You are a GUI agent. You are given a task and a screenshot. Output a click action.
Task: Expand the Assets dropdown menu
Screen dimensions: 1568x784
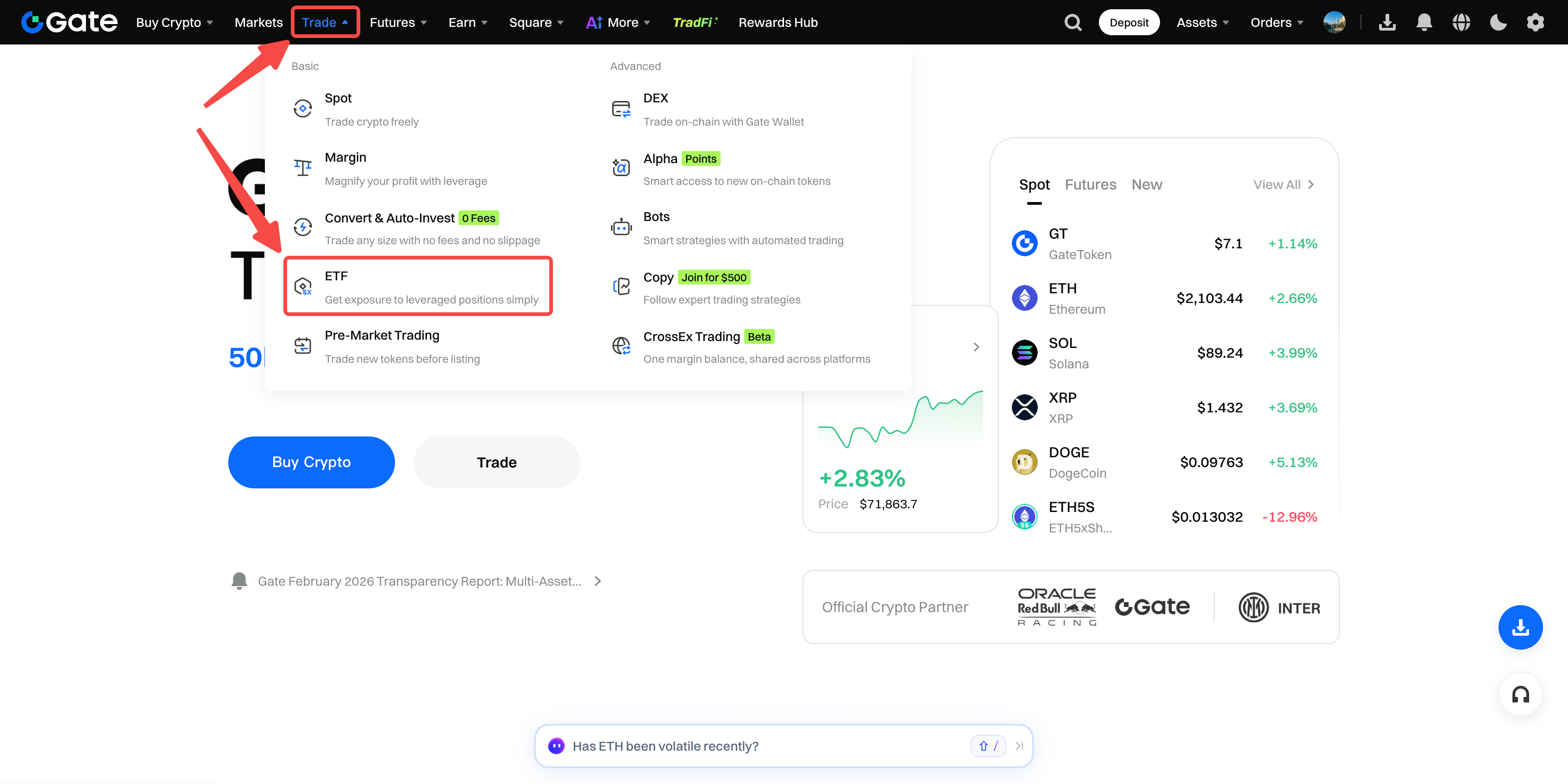[1202, 23]
